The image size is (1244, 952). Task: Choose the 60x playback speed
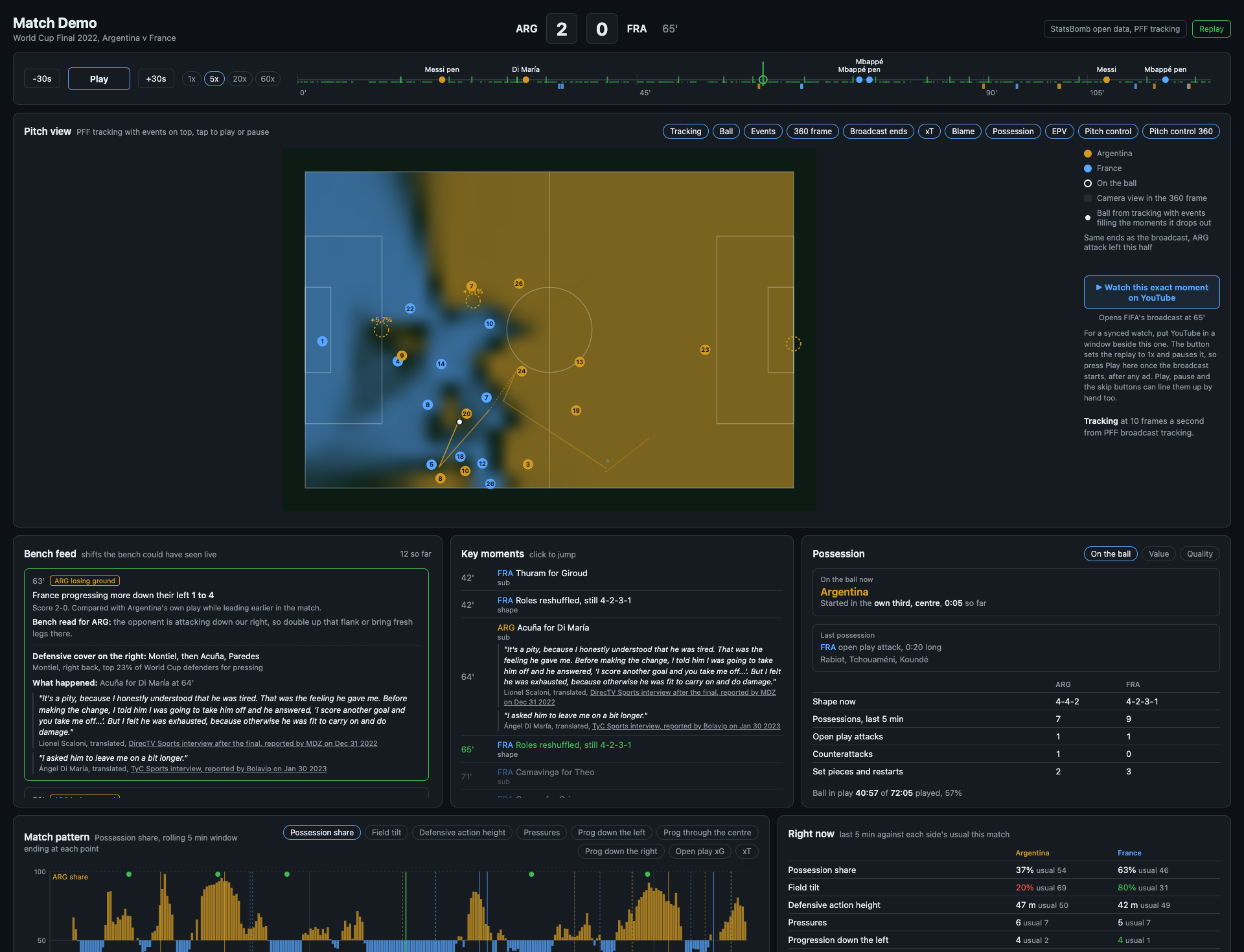coord(268,79)
